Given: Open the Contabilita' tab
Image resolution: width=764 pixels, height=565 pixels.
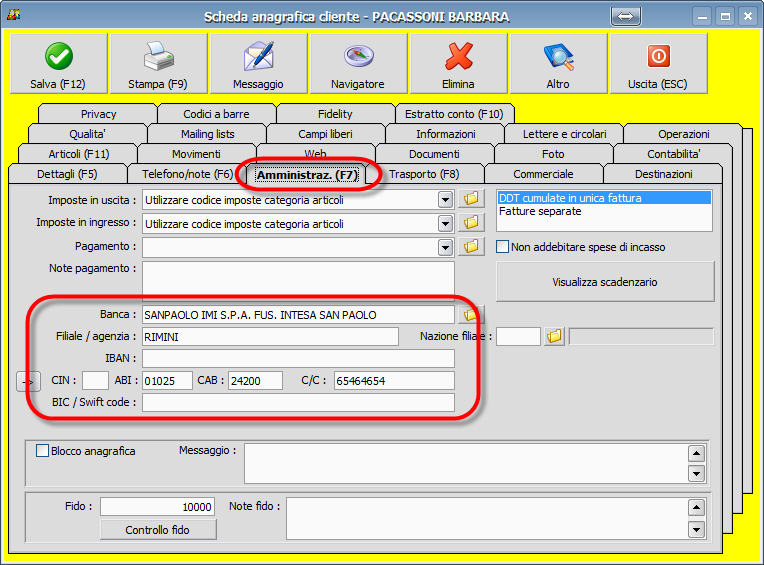Looking at the screenshot, I should pos(674,154).
